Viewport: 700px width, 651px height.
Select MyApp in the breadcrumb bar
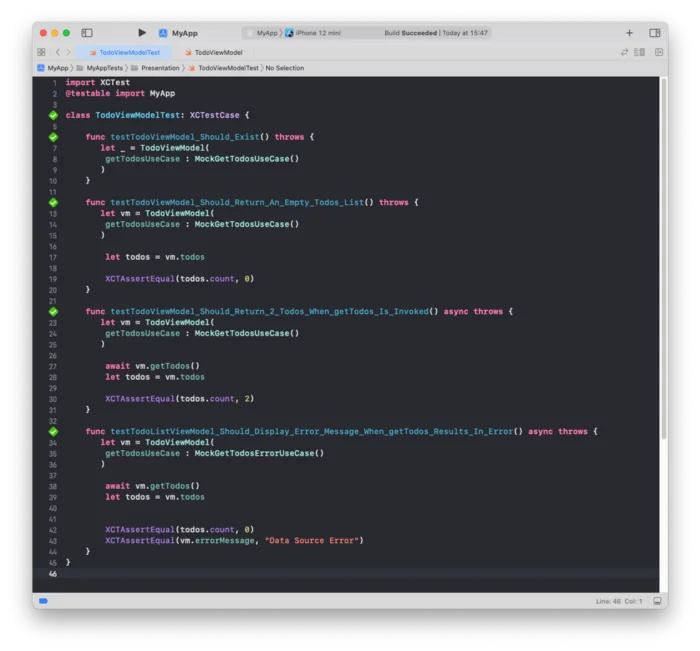[x=53, y=68]
